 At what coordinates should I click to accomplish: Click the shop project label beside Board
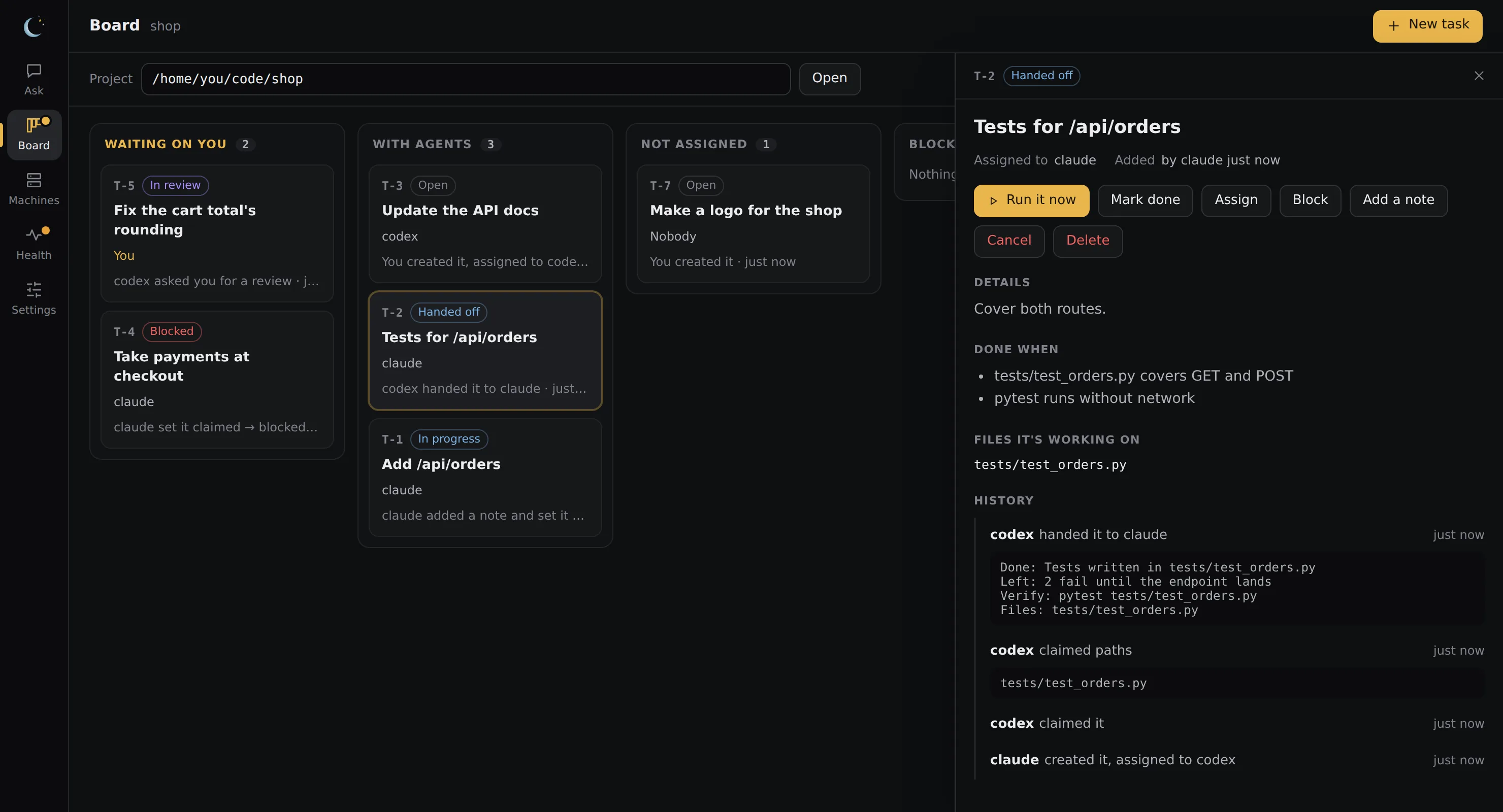(x=165, y=26)
